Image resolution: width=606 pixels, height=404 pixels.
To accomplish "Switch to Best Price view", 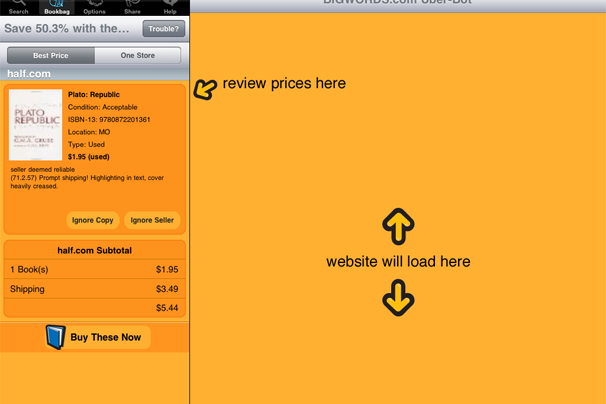I will point(51,56).
